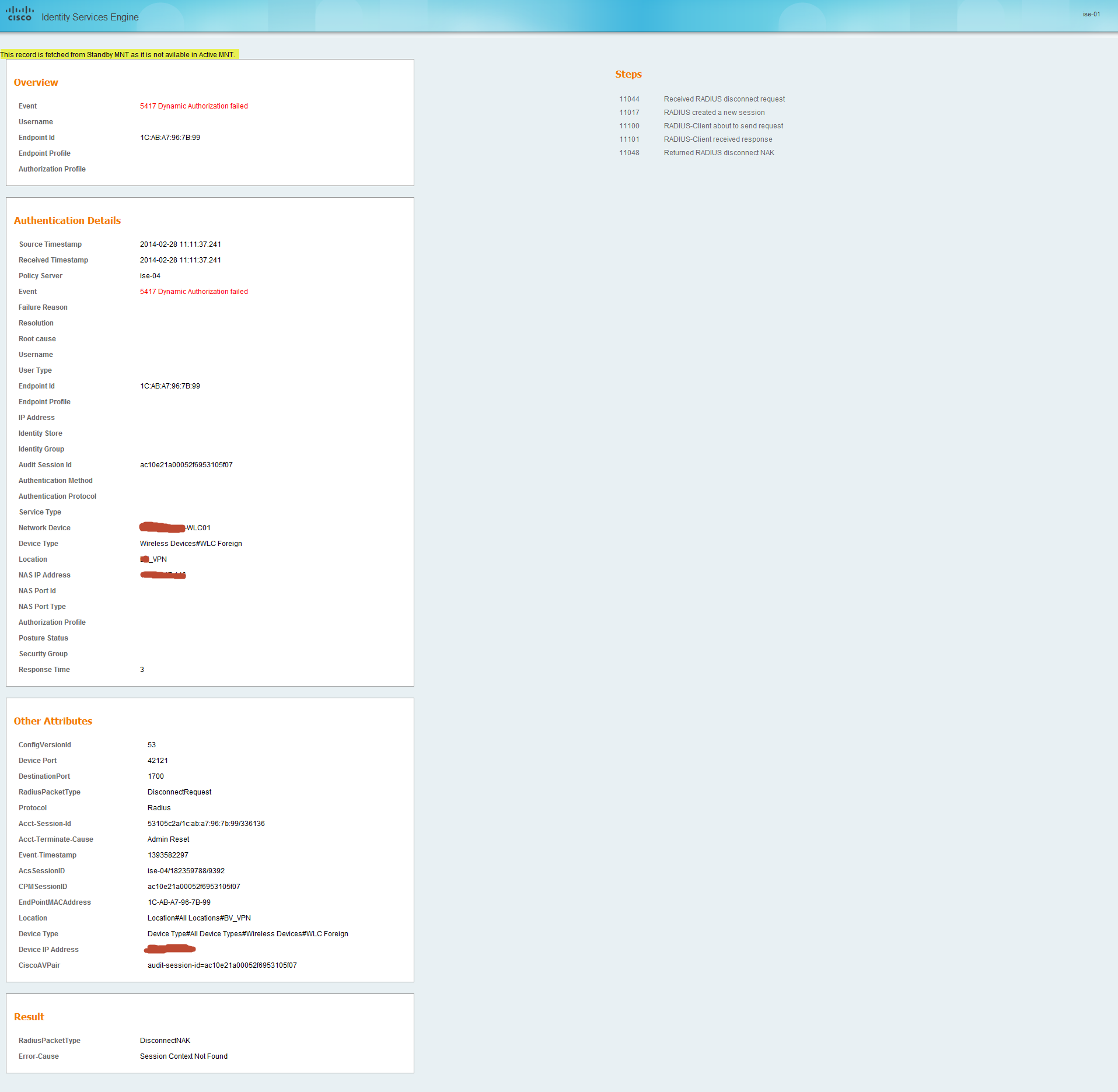Viewport: 1118px width, 1092px height.
Task: Click step 11044 Received RADIUS disconnect request
Action: click(702, 99)
